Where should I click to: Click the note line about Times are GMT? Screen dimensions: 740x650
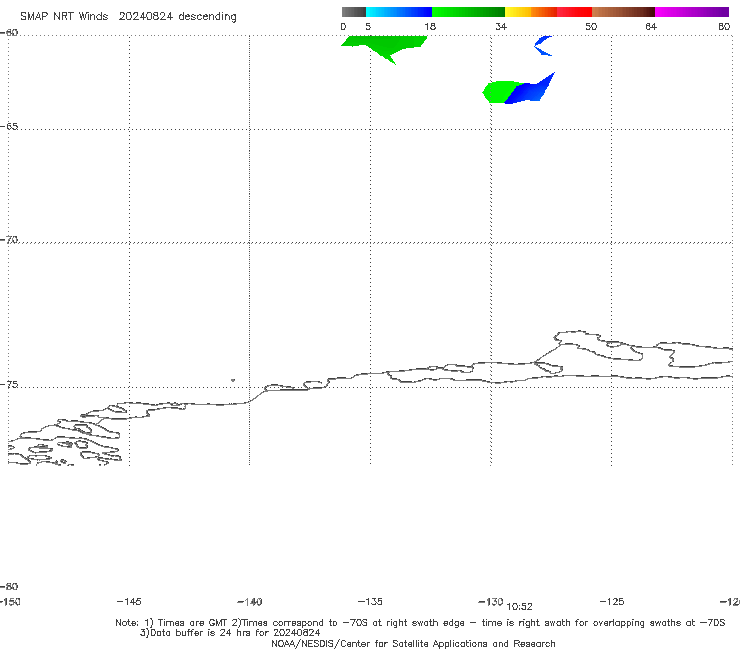click(420, 623)
